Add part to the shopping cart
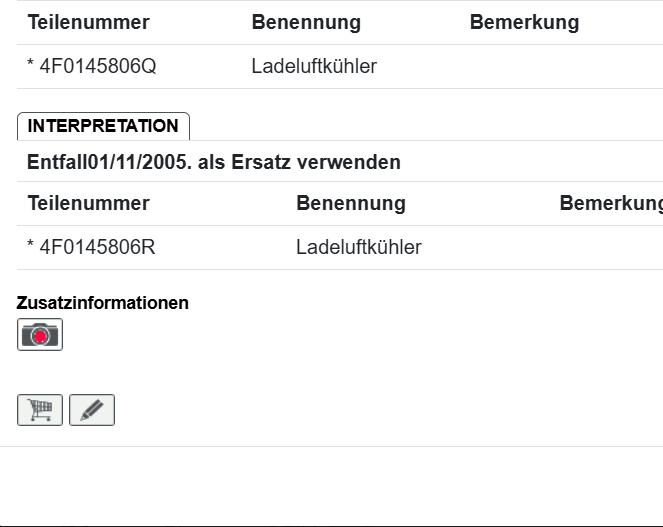This screenshot has width=663, height=527. point(40,410)
